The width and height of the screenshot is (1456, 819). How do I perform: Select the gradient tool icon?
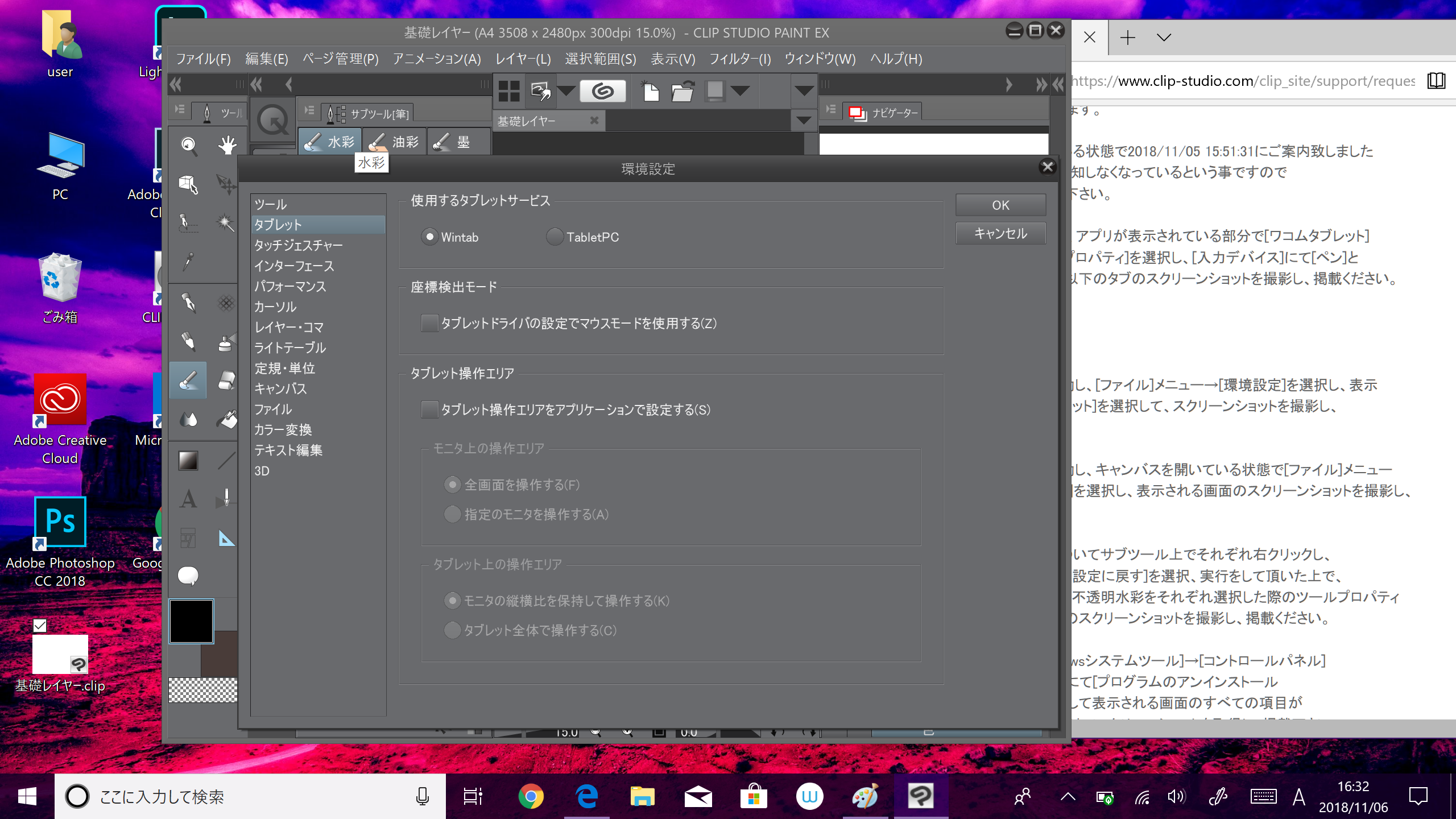(x=188, y=460)
